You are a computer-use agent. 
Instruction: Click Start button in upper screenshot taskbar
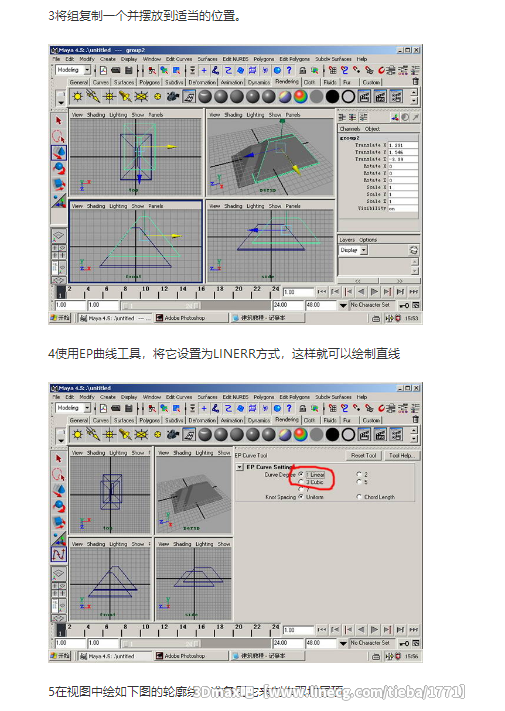(x=61, y=318)
